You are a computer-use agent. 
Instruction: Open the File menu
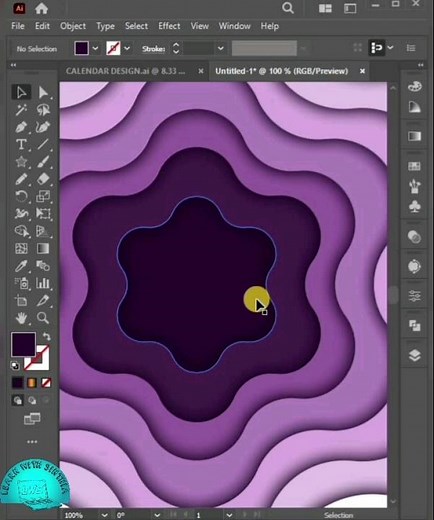click(x=18, y=26)
